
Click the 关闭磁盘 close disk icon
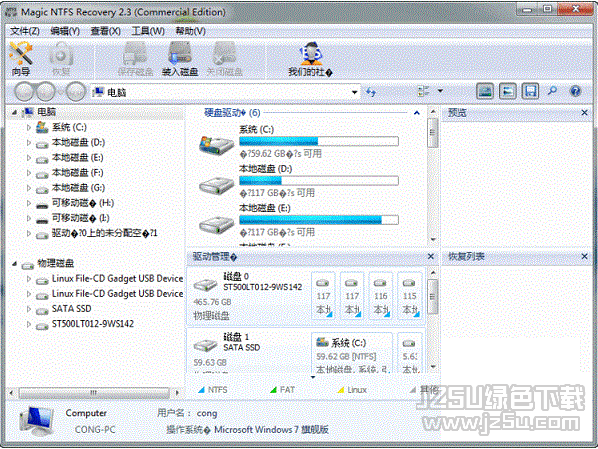224,59
